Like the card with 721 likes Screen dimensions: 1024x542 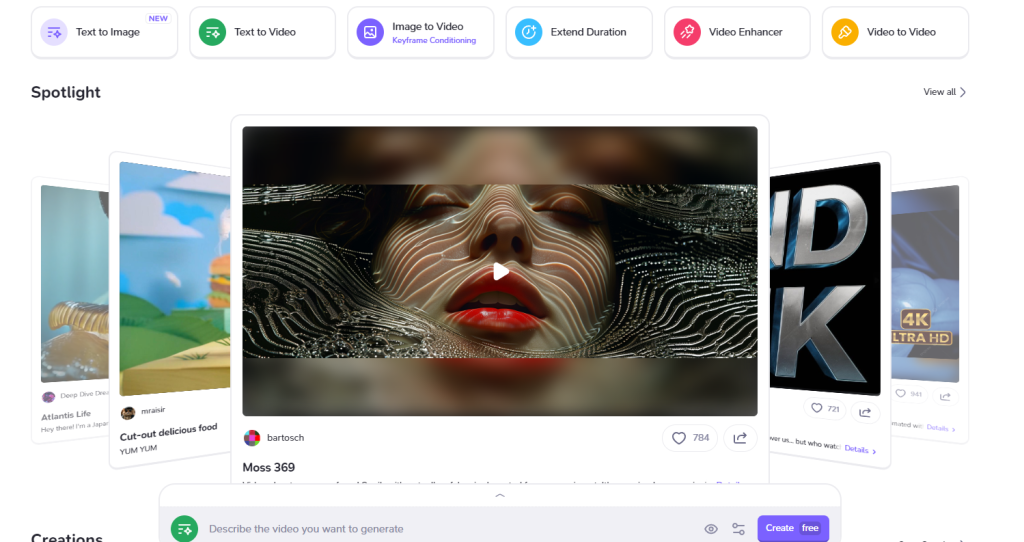pos(825,409)
